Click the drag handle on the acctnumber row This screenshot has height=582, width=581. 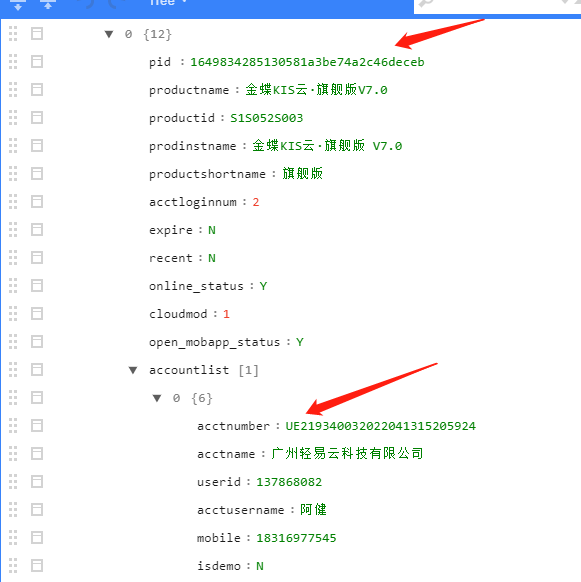tap(13, 425)
